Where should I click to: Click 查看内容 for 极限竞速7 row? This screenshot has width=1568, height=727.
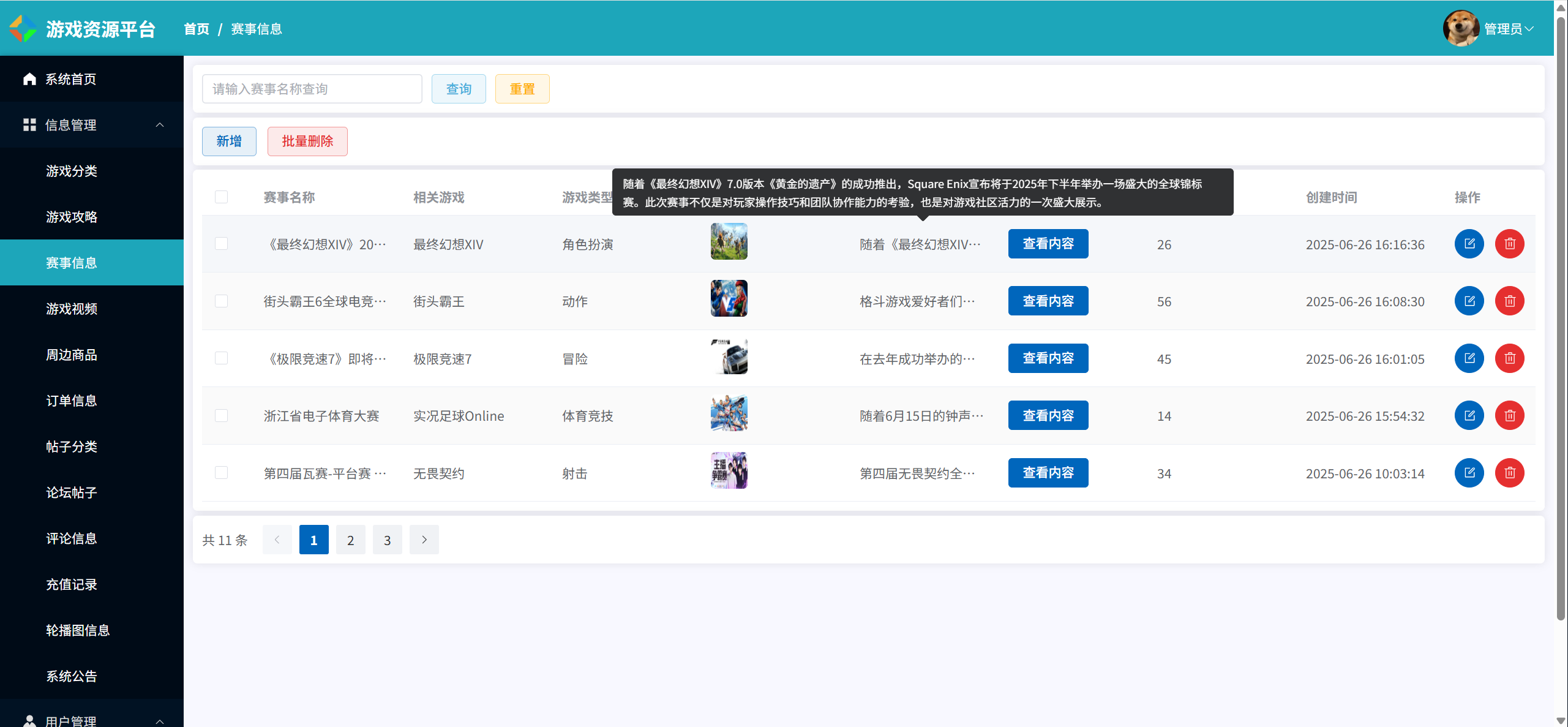(x=1048, y=358)
